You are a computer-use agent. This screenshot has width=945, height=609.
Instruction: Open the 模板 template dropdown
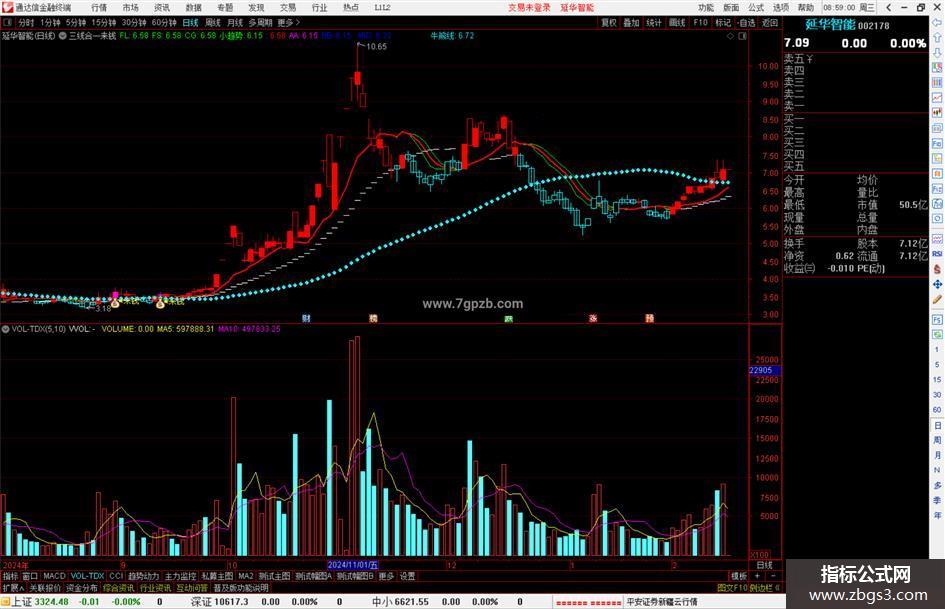(739, 576)
